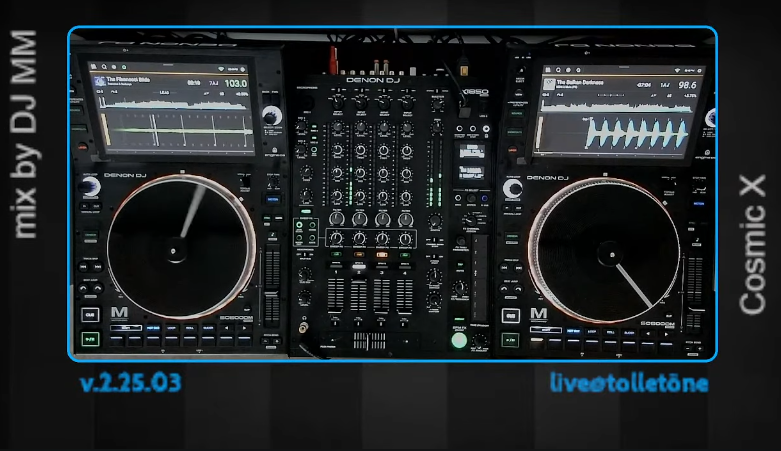
Task: Toggle CENSOR button on the right deck
Action: 512,236
